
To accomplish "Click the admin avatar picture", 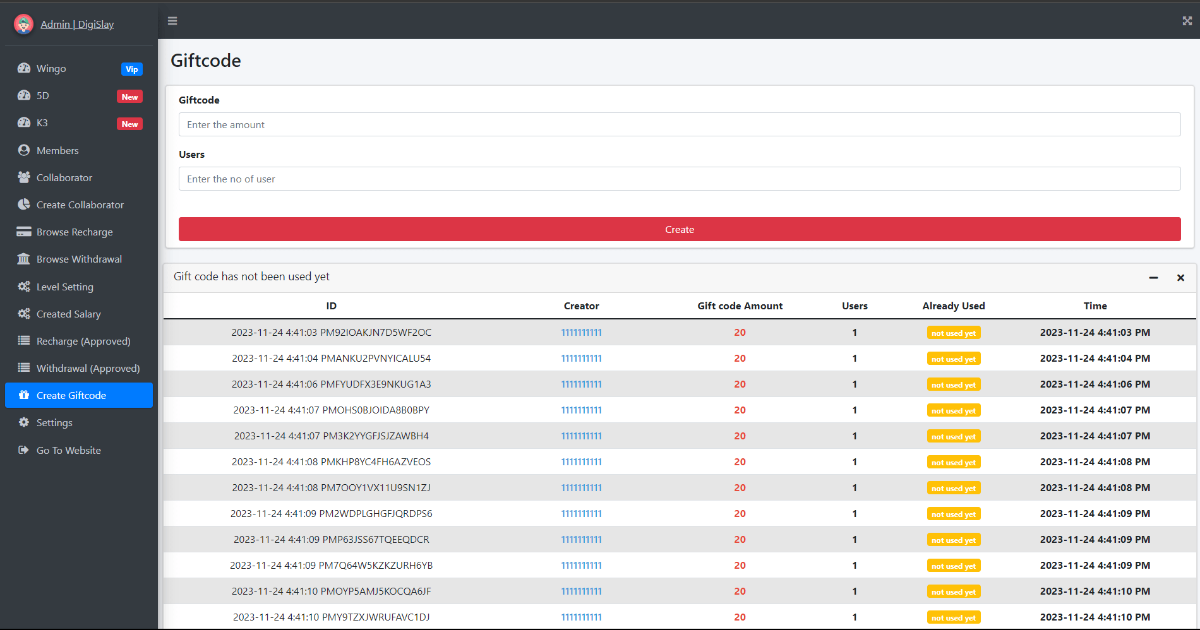I will click(x=23, y=24).
